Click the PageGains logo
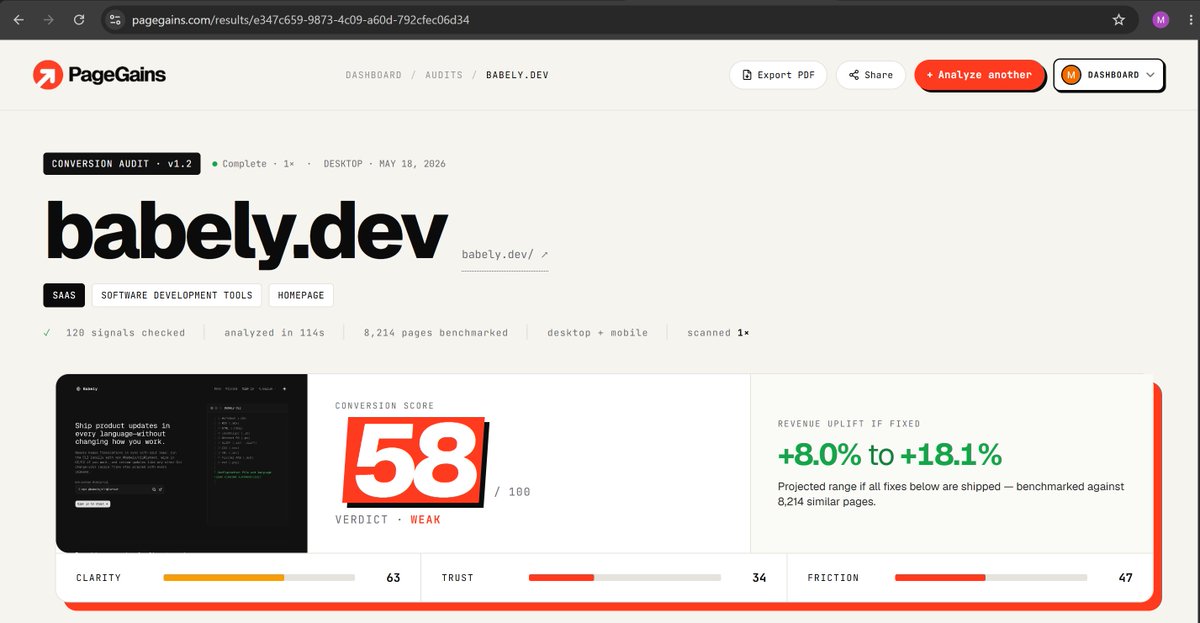The width and height of the screenshot is (1200, 623). 99,74
